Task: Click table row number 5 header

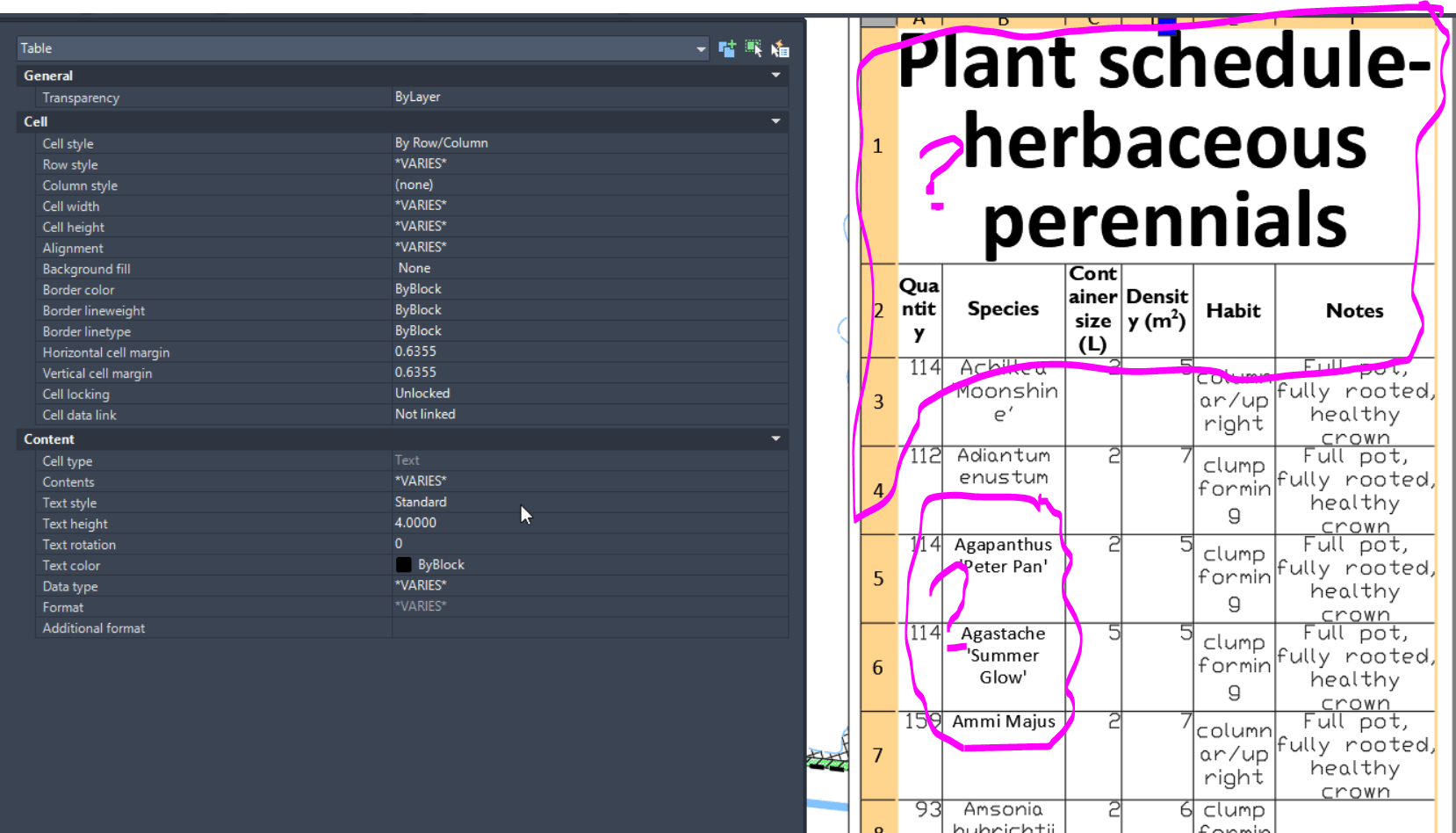Action: pos(878,578)
